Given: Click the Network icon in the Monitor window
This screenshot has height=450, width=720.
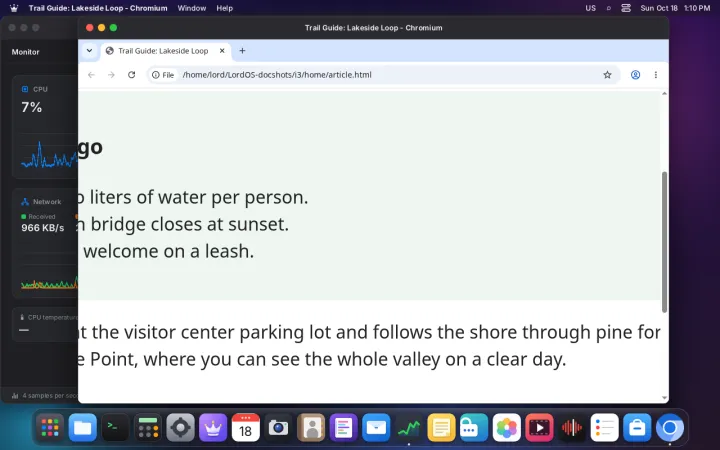Looking at the screenshot, I should pyautogui.click(x=25, y=202).
